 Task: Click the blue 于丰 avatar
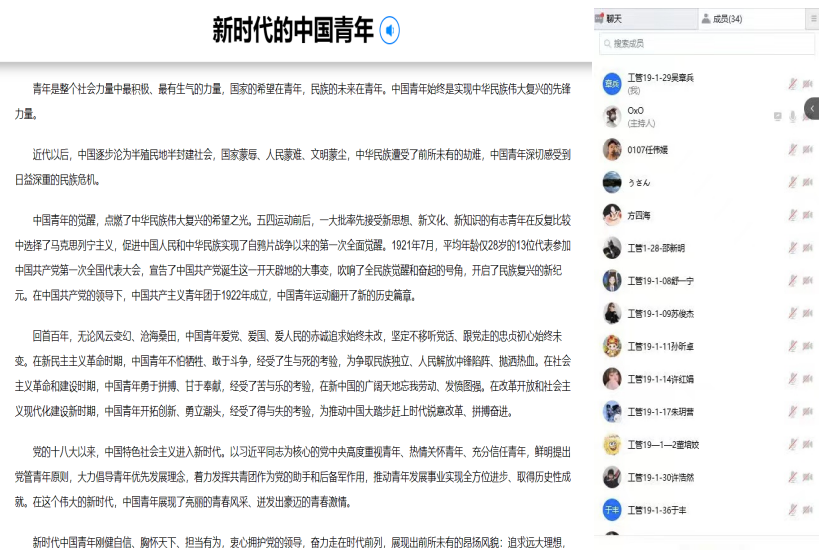point(612,510)
